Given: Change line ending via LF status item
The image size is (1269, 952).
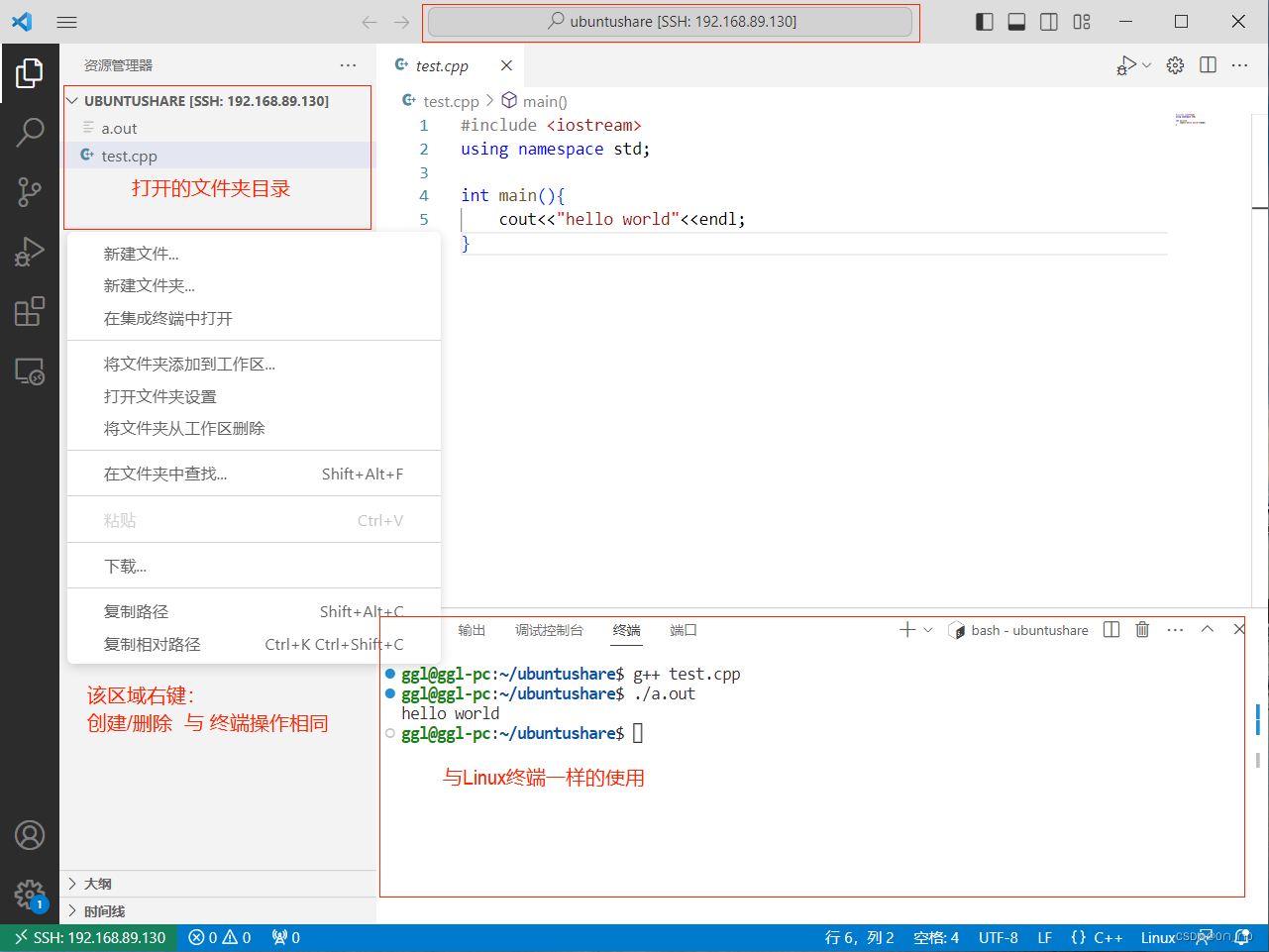Looking at the screenshot, I should coord(1044,938).
